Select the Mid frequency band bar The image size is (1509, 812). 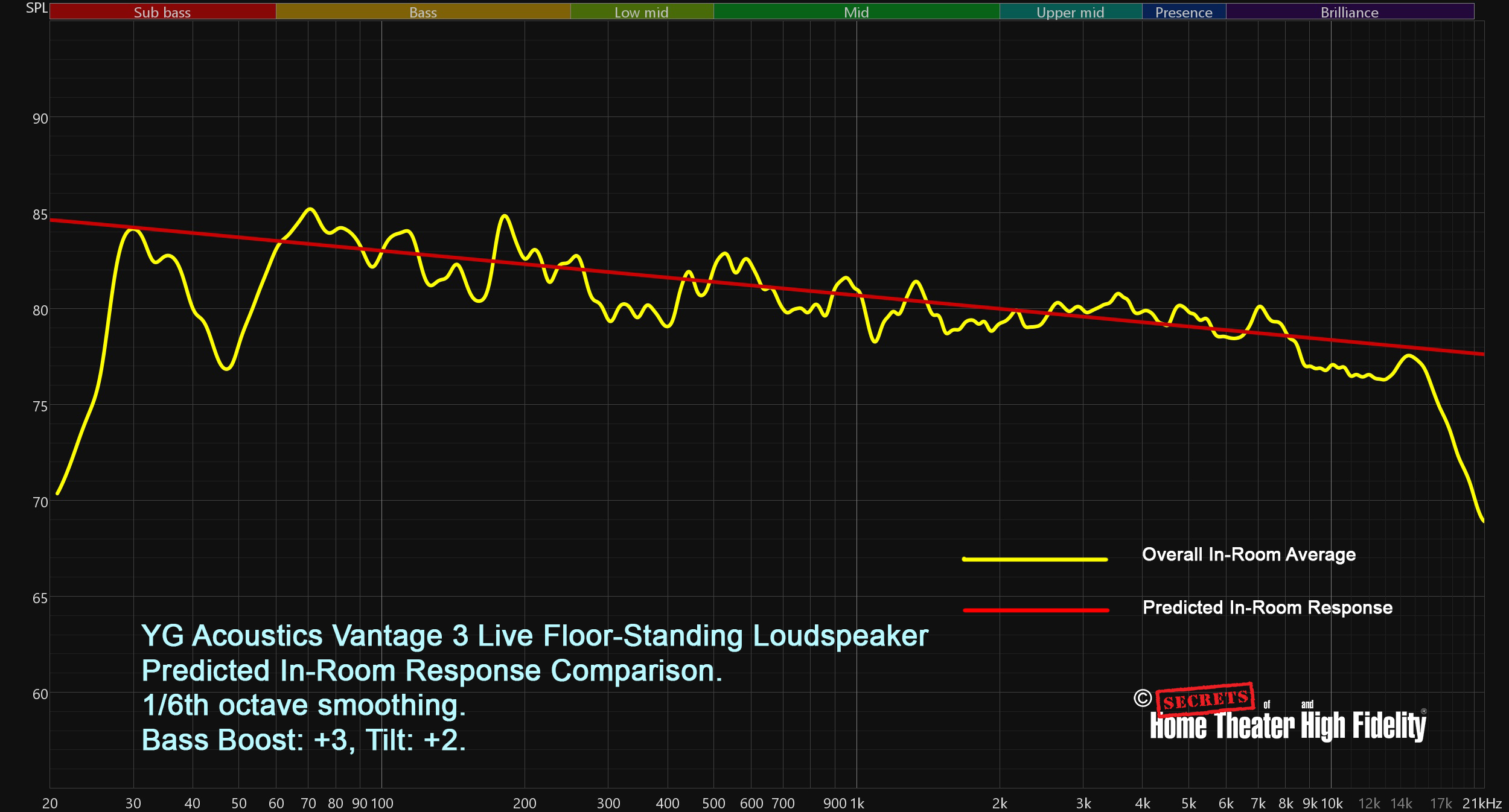[x=856, y=12]
